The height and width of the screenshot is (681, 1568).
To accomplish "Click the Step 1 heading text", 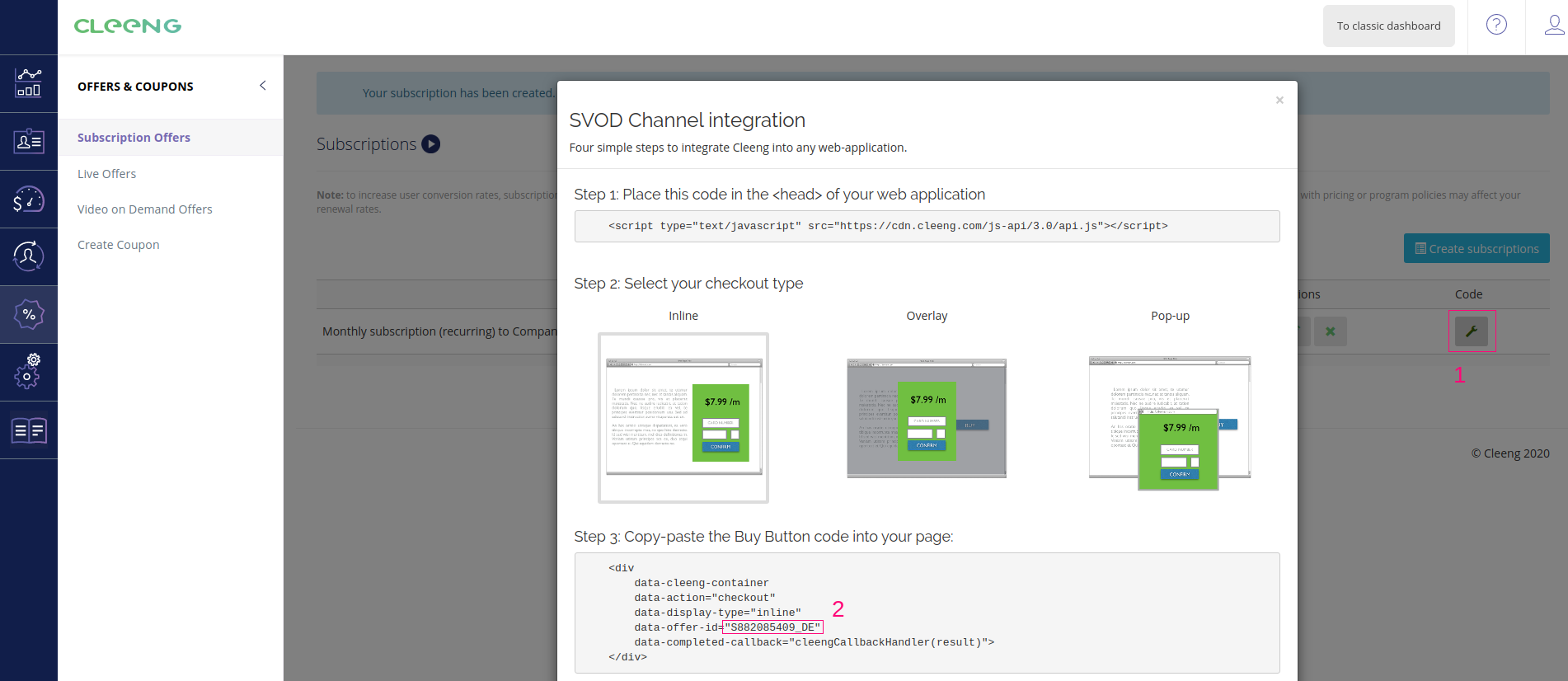I will pos(779,195).
